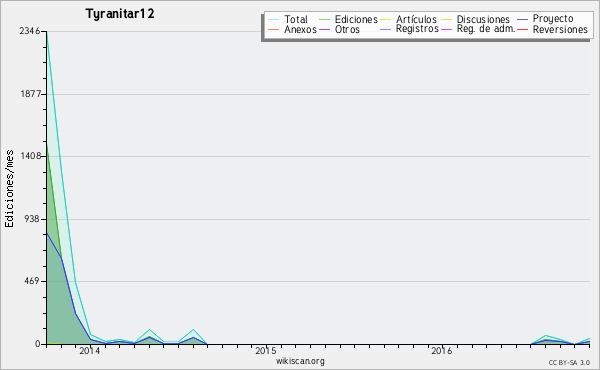
Task: Click the y-axis value 2346
Action: click(30, 31)
